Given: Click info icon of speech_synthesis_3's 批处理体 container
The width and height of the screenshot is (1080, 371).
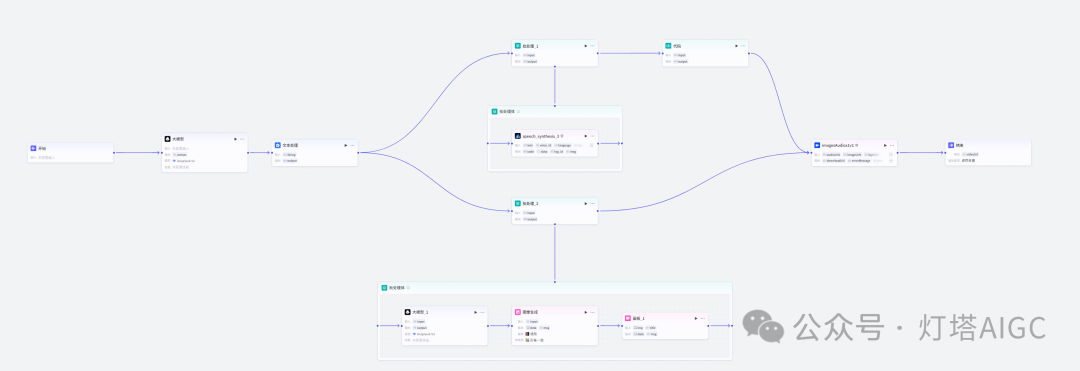Looking at the screenshot, I should (519, 112).
